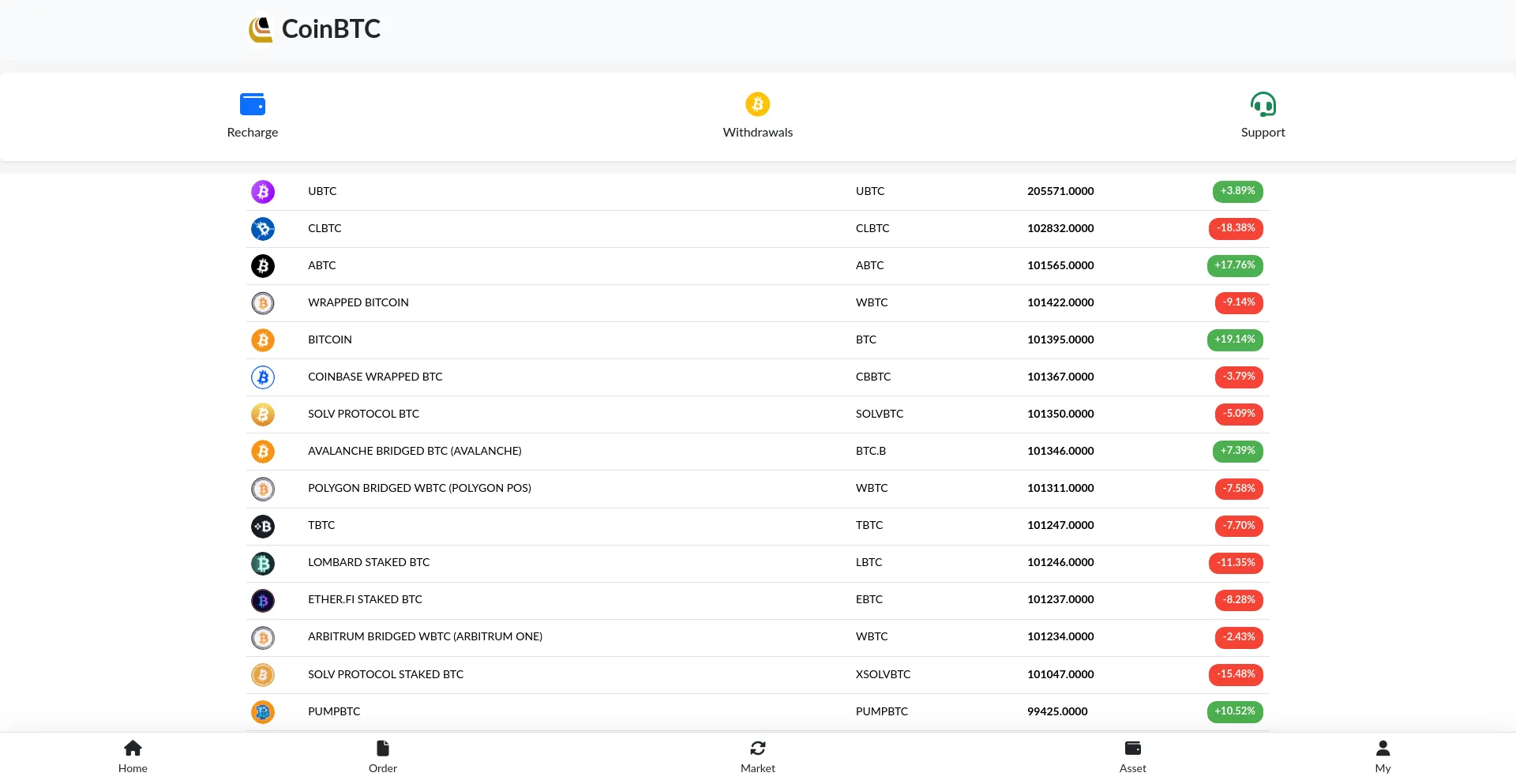The image size is (1516, 784).
Task: Open the Asset tab
Action: coord(1133,756)
